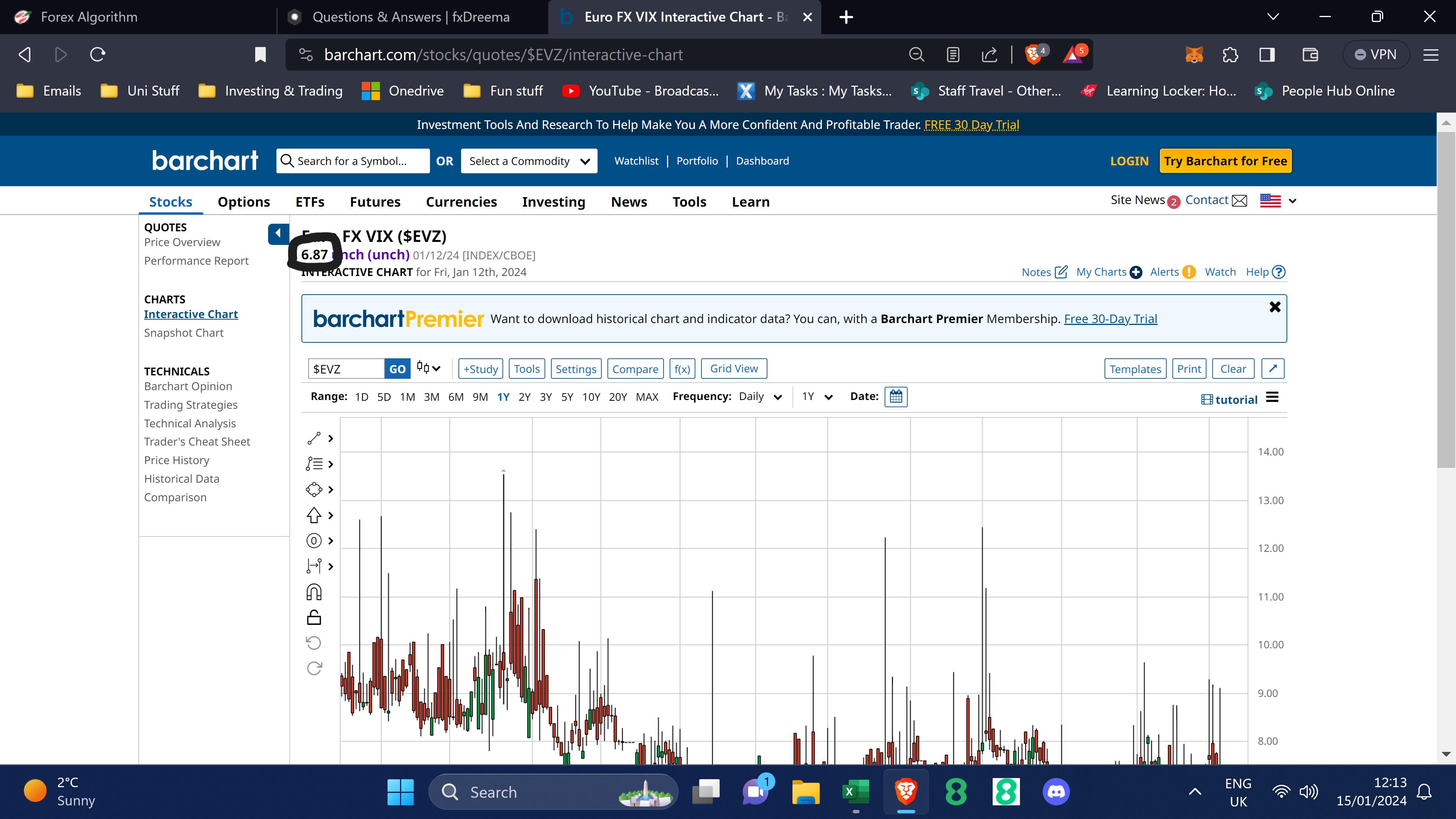
Task: Toggle browser sidebar panel
Action: pos(1267,55)
